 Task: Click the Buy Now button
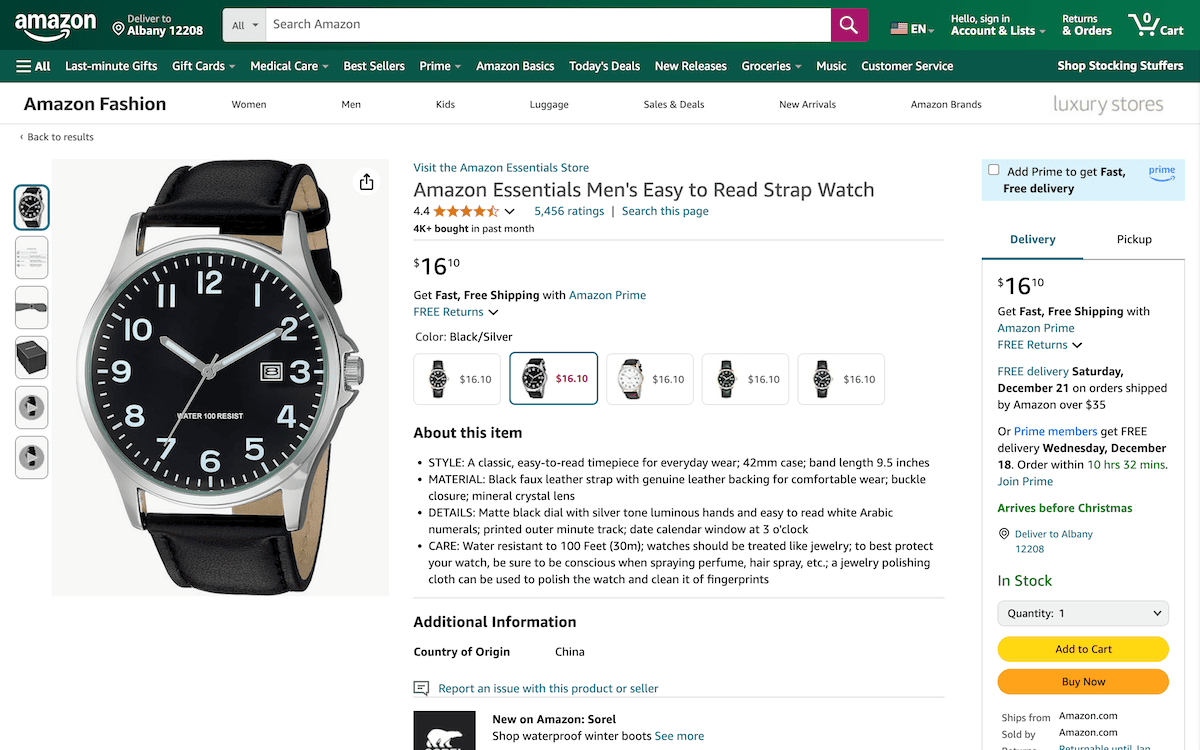[x=1083, y=681]
